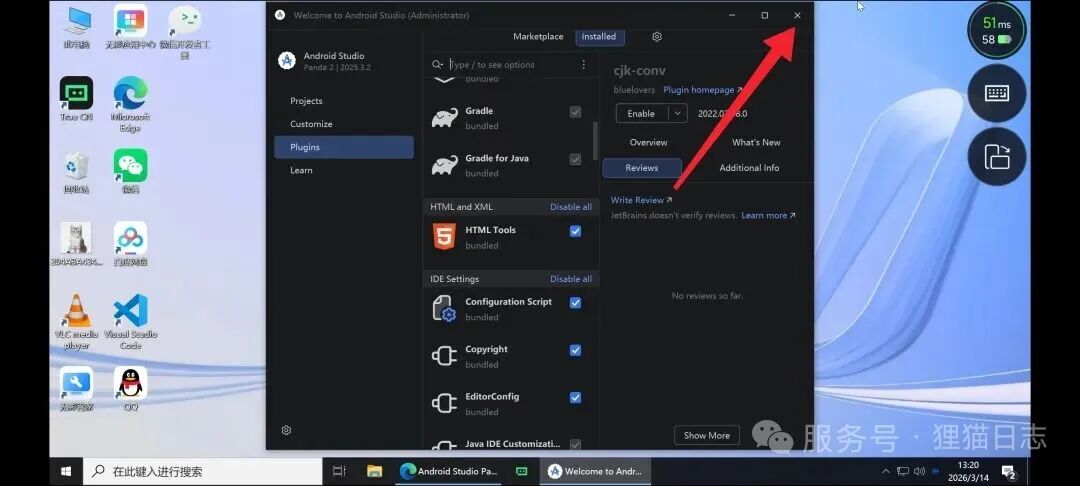The width and height of the screenshot is (1080, 486).
Task: Switch to Edge Android Studio taskbar window
Action: point(449,472)
